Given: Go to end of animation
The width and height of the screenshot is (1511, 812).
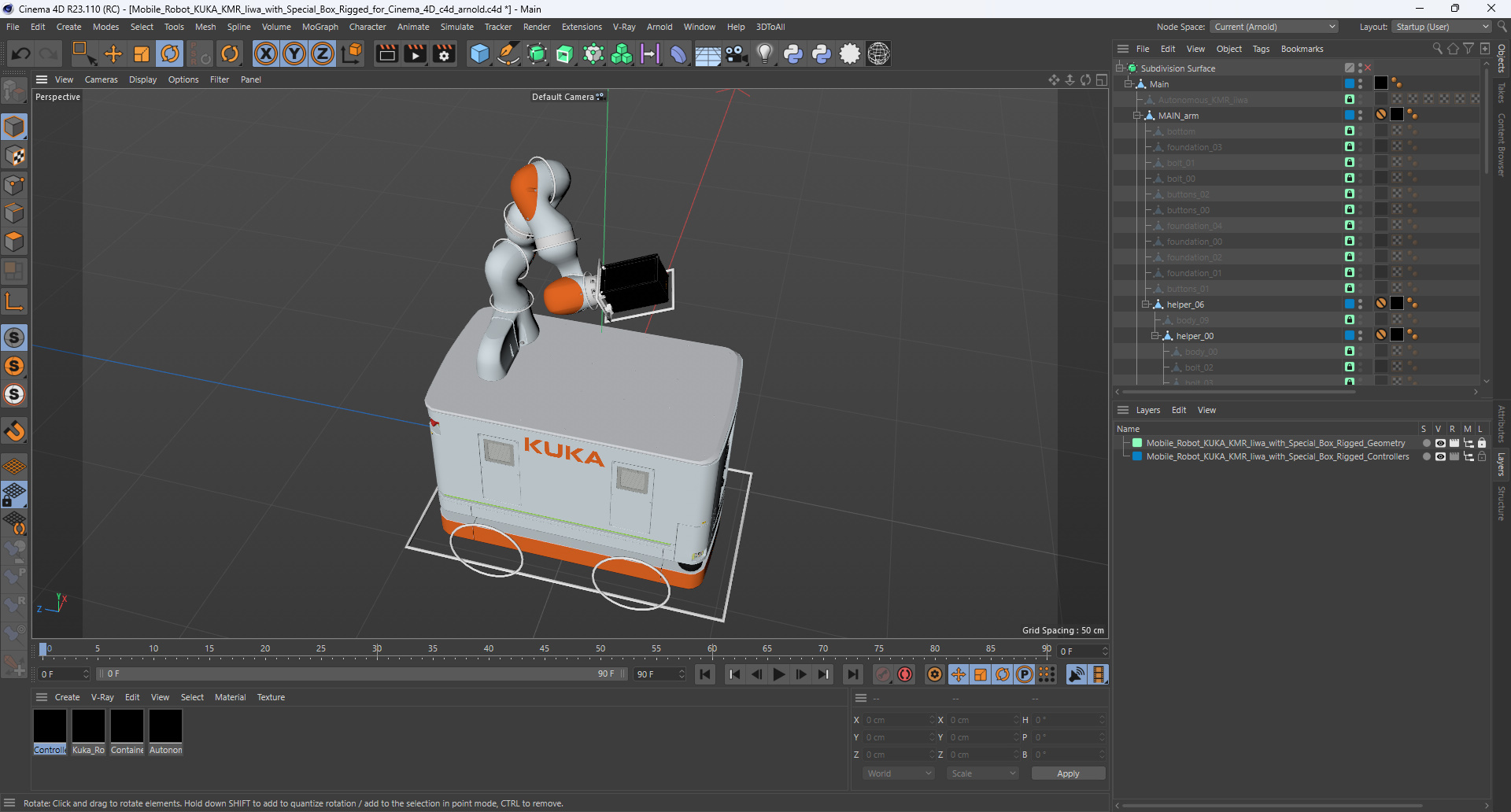Looking at the screenshot, I should [x=852, y=674].
